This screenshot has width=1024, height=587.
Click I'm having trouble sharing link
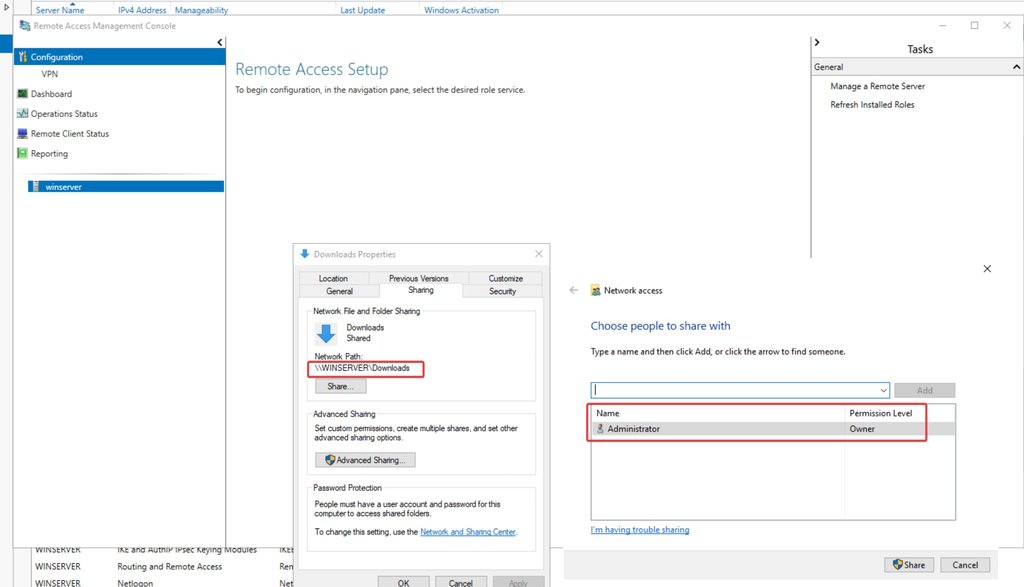click(640, 530)
